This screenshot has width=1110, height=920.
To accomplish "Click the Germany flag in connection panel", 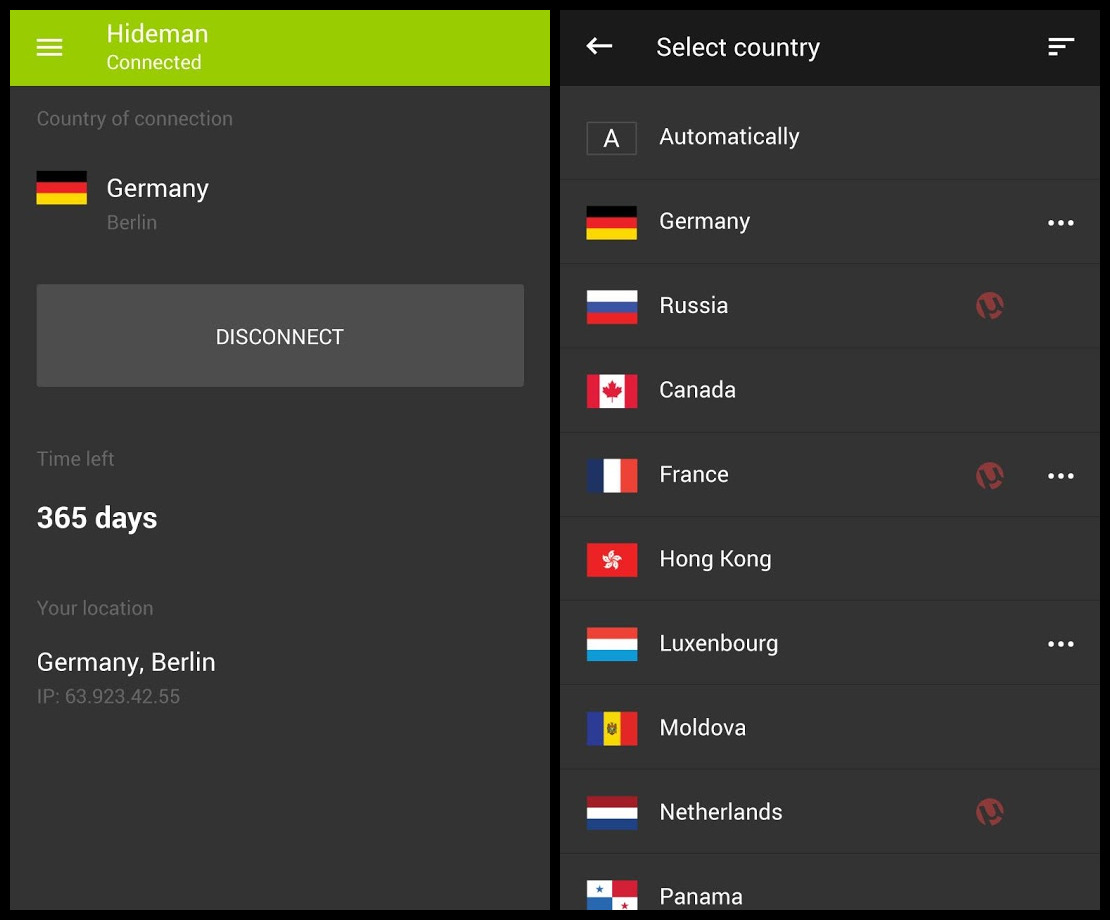I will tap(62, 188).
